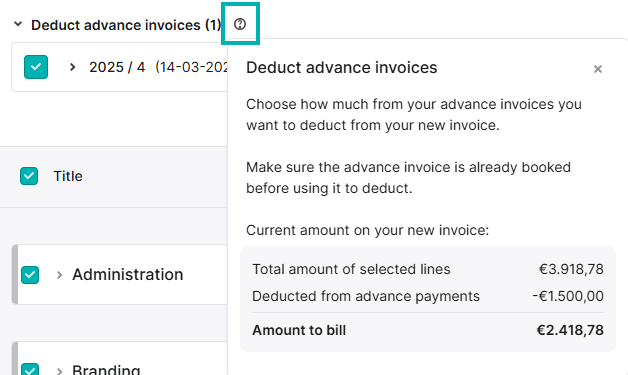The height and width of the screenshot is (375, 628).
Task: Toggle the Title select-all checkbox
Action: 29,176
